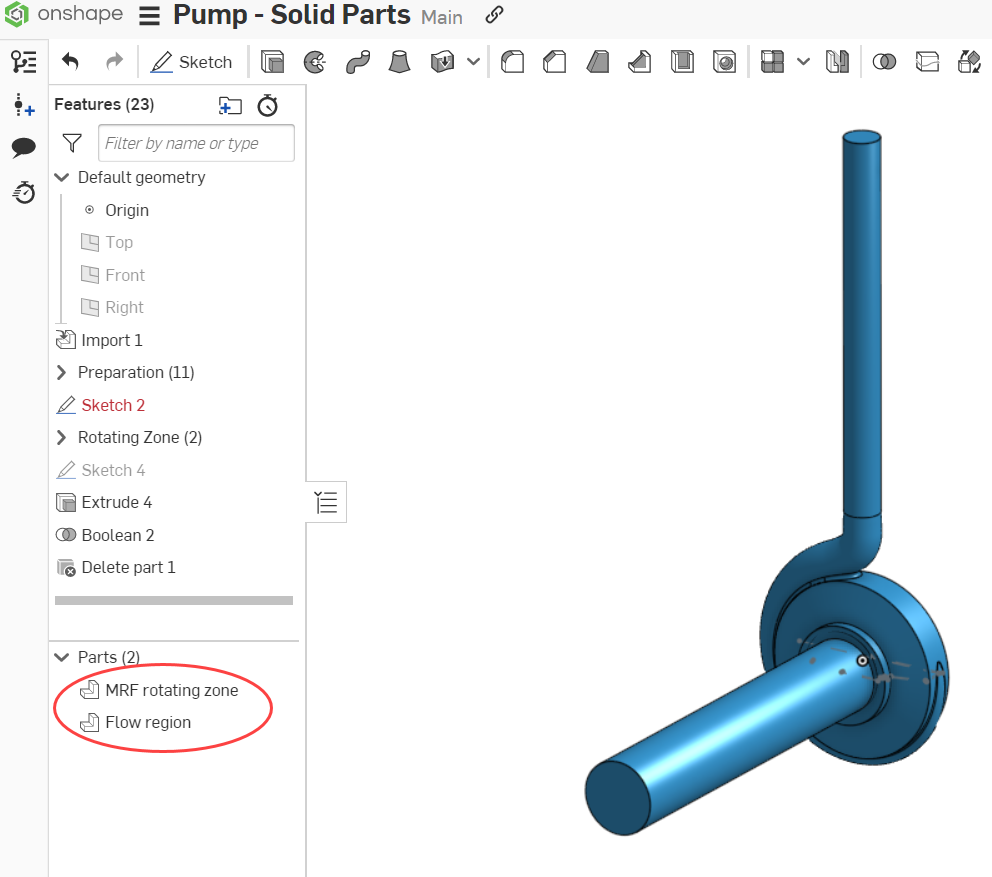Viewport: 992px width, 877px height.
Task: Open the pattern tools dropdown arrow
Action: (803, 62)
